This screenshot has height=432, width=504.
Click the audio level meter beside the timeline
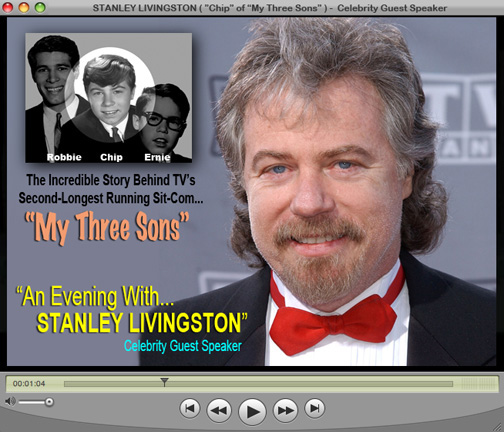pyautogui.click(x=478, y=384)
